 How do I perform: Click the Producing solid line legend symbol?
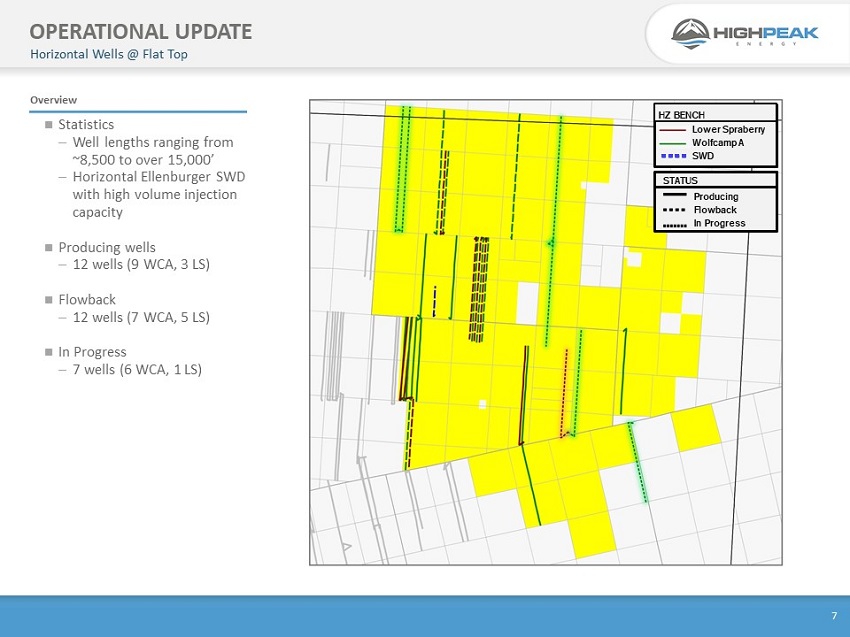[x=674, y=195]
